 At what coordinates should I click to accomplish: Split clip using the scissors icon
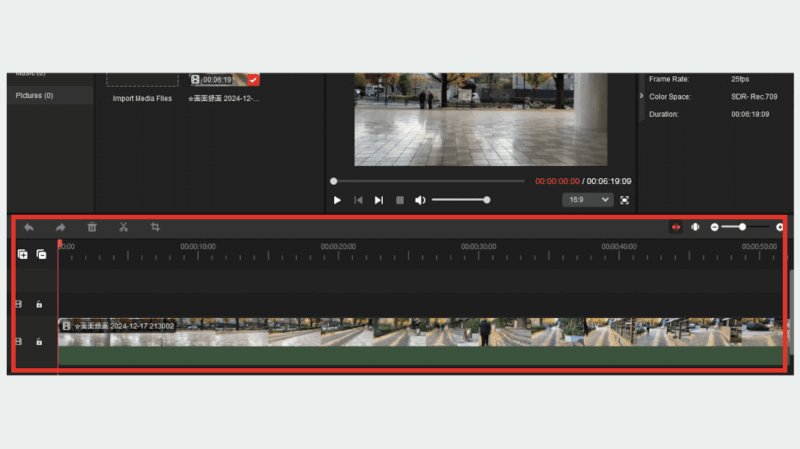[x=123, y=227]
